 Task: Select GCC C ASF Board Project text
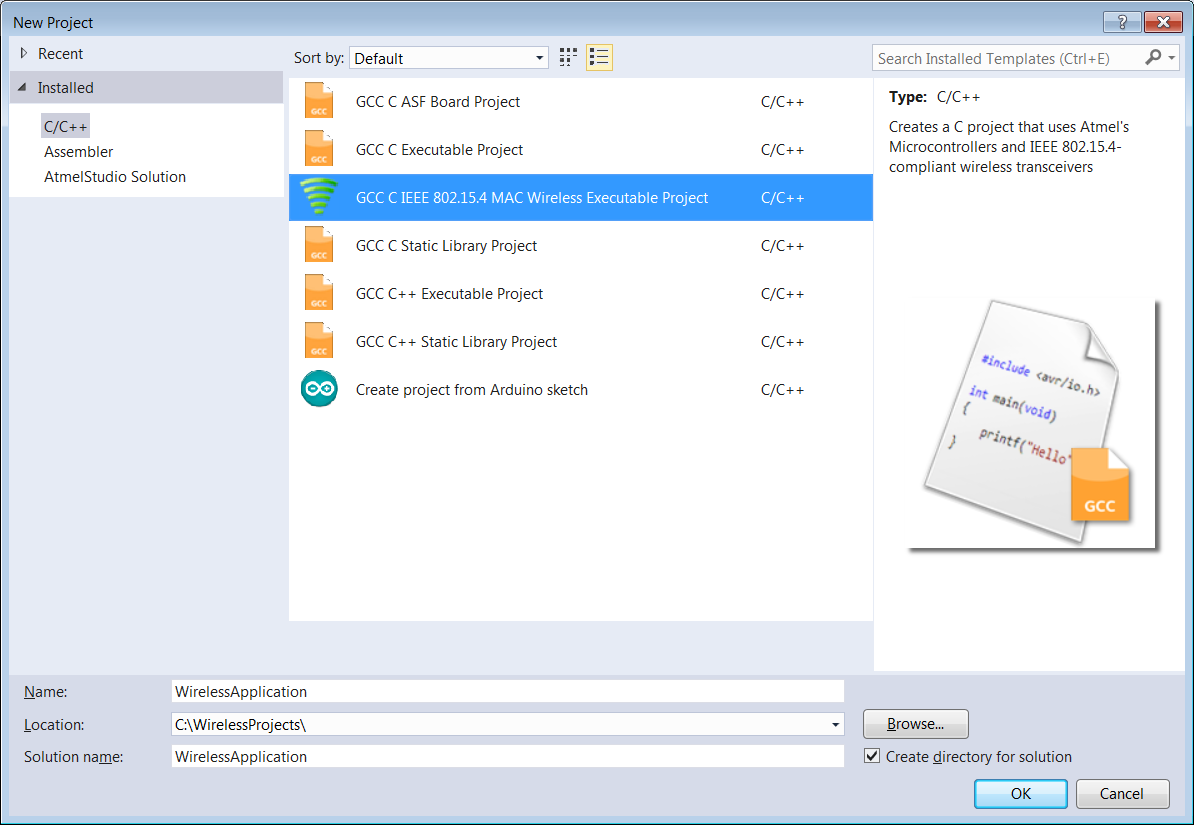(x=438, y=101)
